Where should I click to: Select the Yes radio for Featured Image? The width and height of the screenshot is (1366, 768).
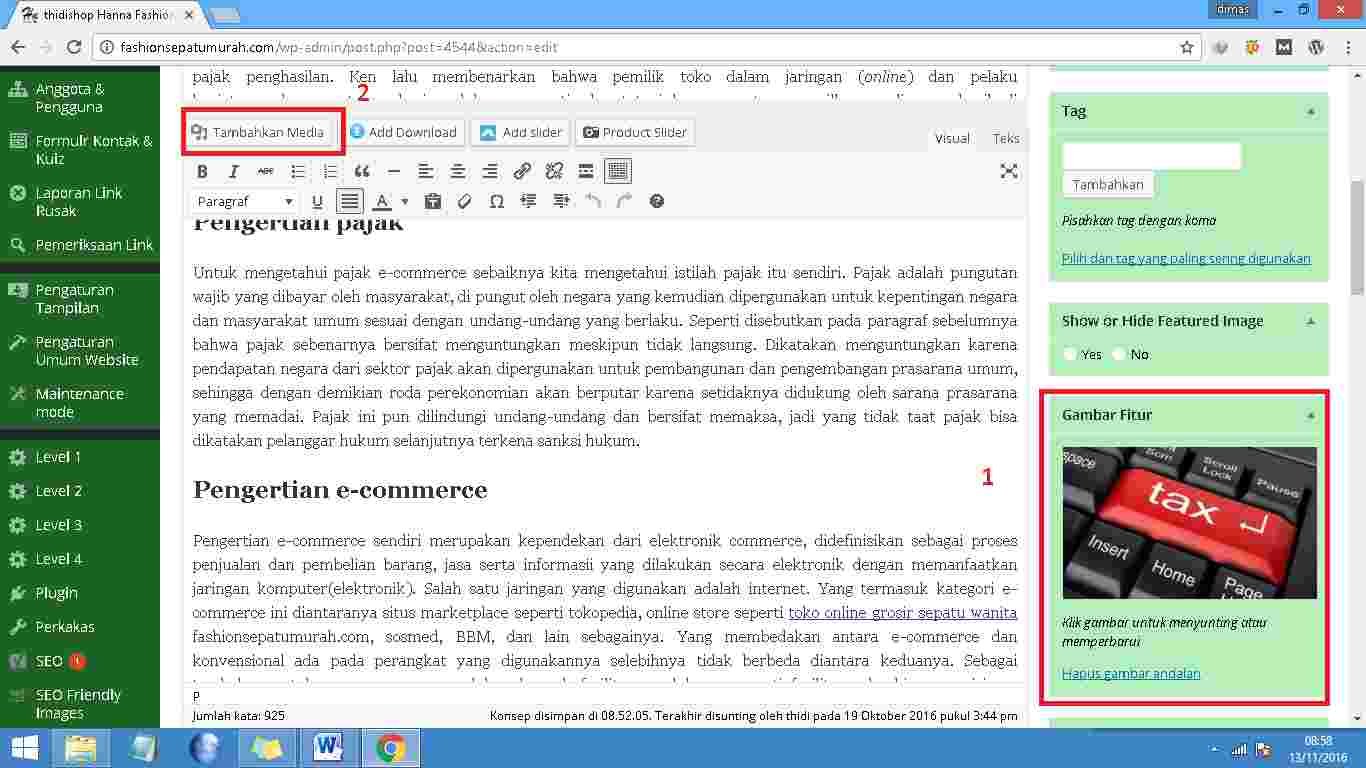1071,354
